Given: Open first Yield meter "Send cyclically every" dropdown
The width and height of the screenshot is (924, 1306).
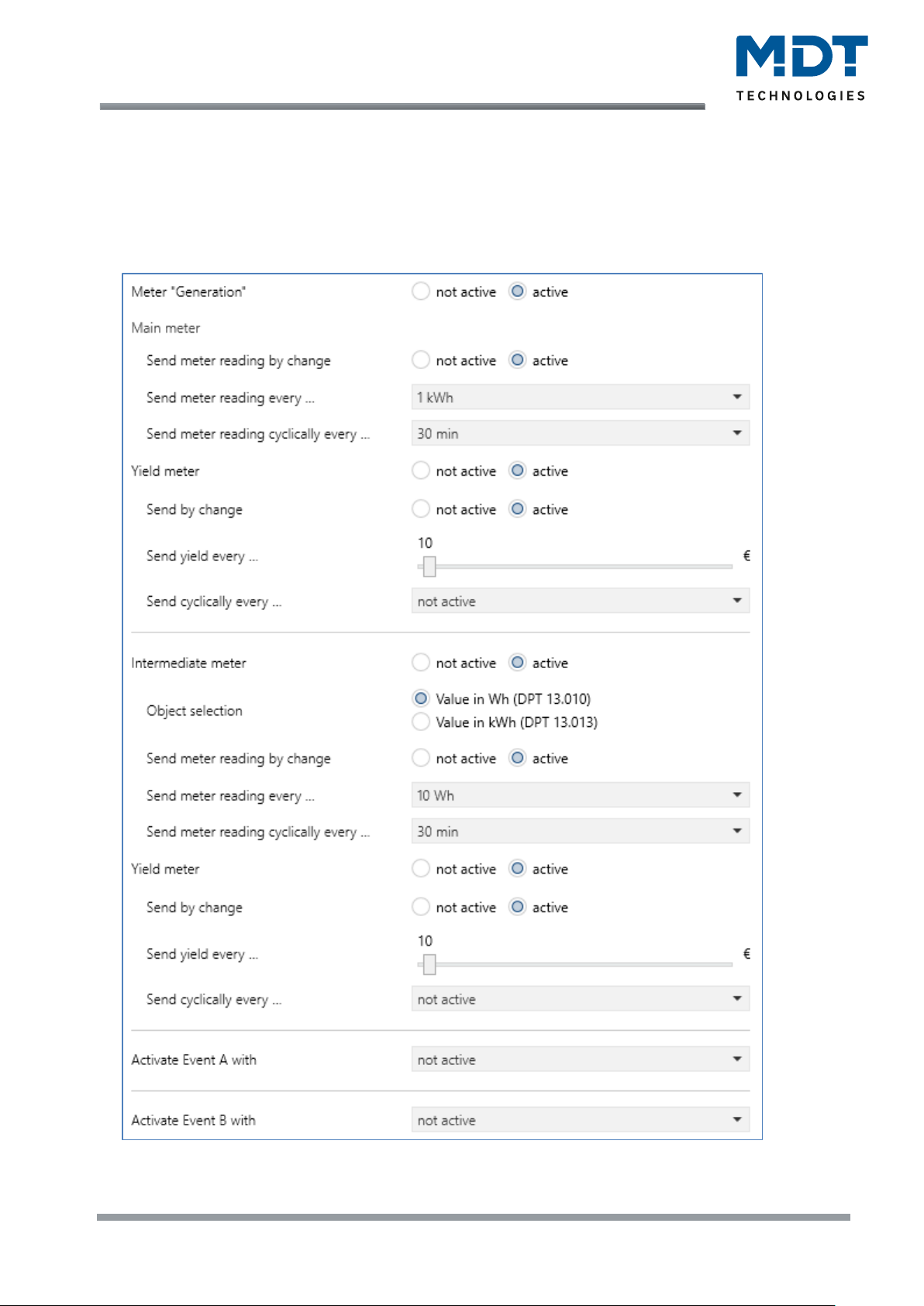Looking at the screenshot, I should 581,601.
